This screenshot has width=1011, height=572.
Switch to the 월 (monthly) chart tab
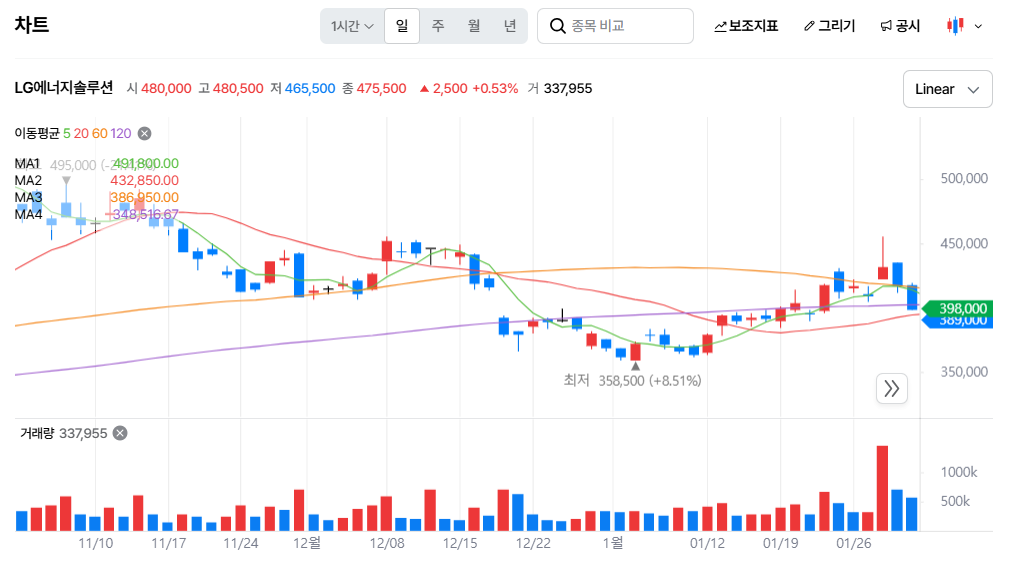(x=474, y=26)
